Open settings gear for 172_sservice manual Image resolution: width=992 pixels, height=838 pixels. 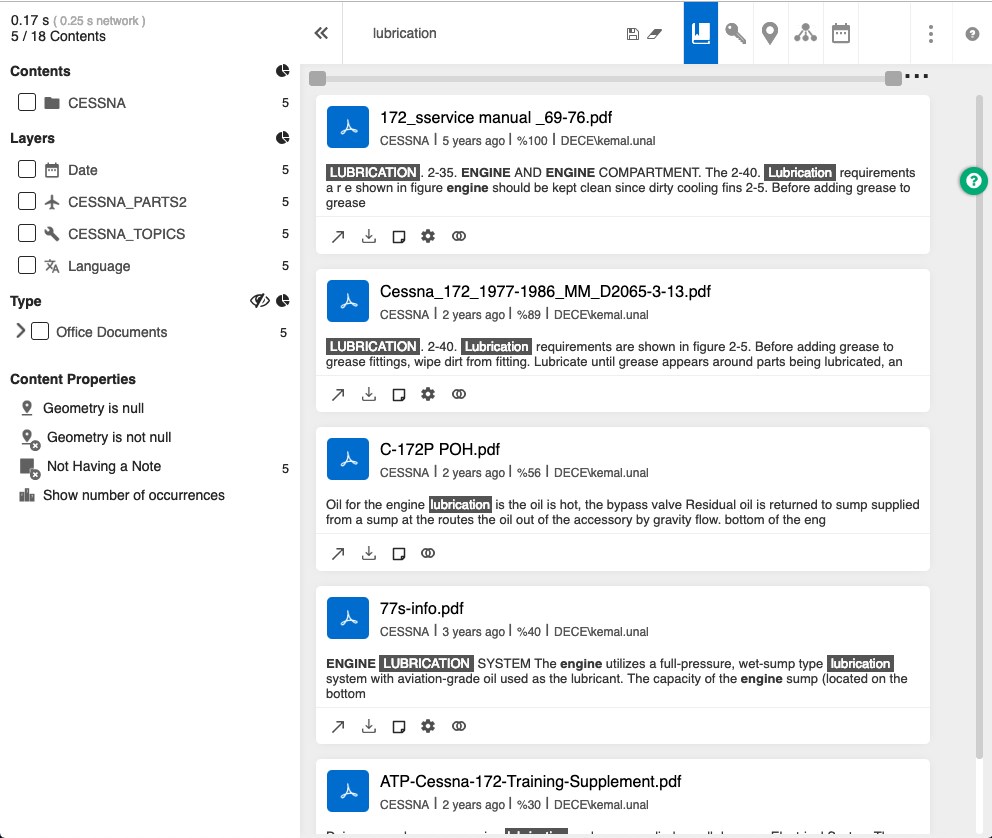(x=428, y=237)
